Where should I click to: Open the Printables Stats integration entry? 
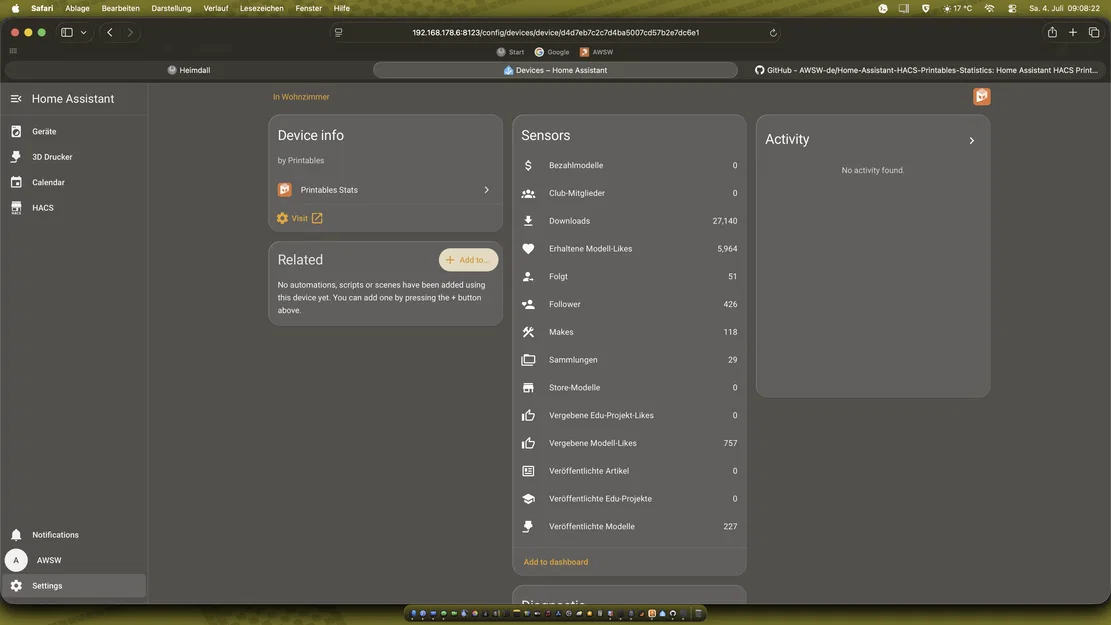pyautogui.click(x=385, y=190)
